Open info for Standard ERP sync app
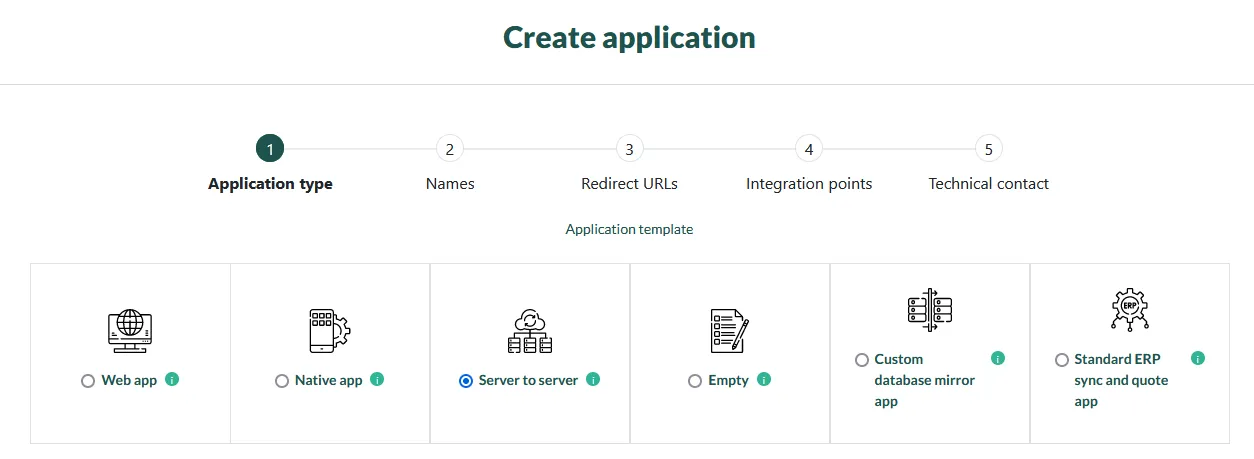 click(1198, 358)
